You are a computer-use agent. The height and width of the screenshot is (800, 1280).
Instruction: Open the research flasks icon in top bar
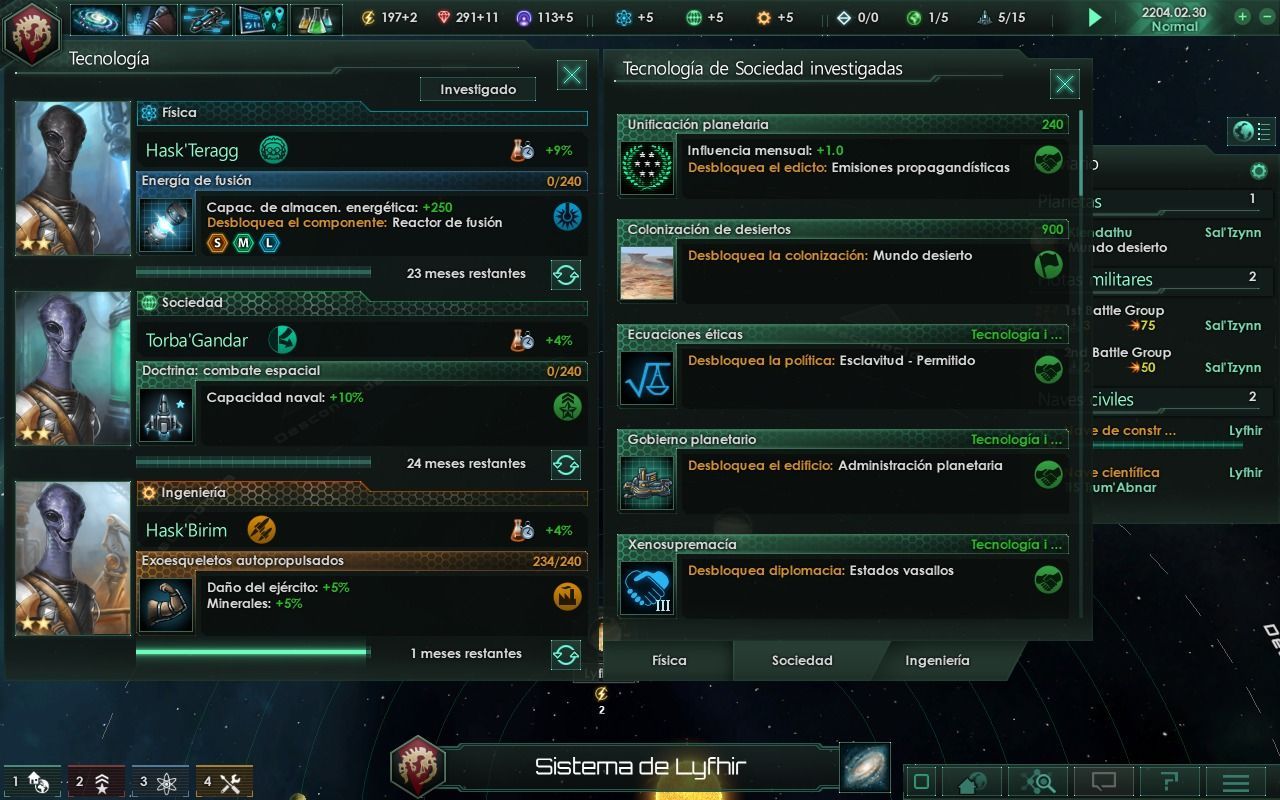point(317,18)
